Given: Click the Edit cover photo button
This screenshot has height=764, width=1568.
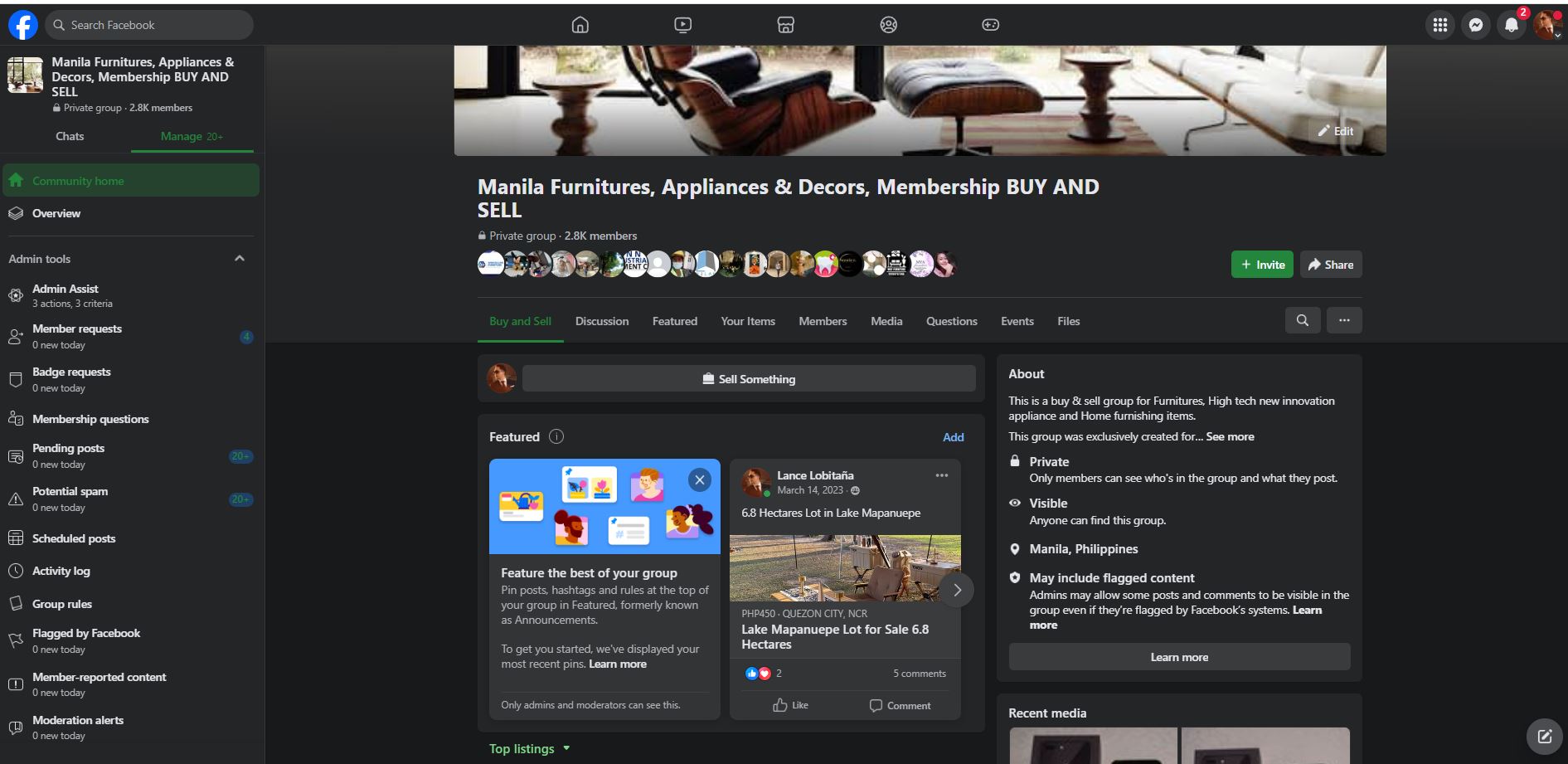Looking at the screenshot, I should (x=1335, y=131).
